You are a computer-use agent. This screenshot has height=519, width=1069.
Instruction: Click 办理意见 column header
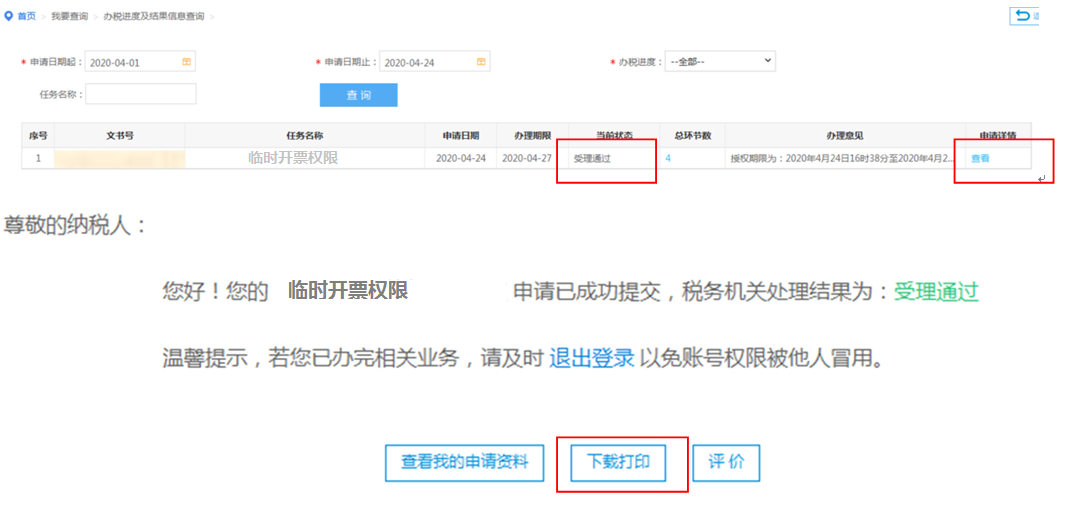click(x=845, y=136)
